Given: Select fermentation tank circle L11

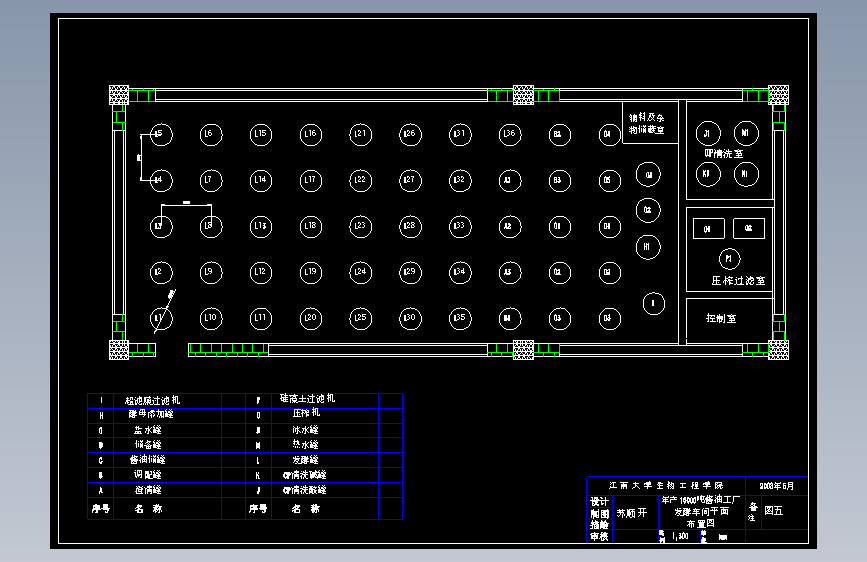Looking at the screenshot, I should pos(260,318).
